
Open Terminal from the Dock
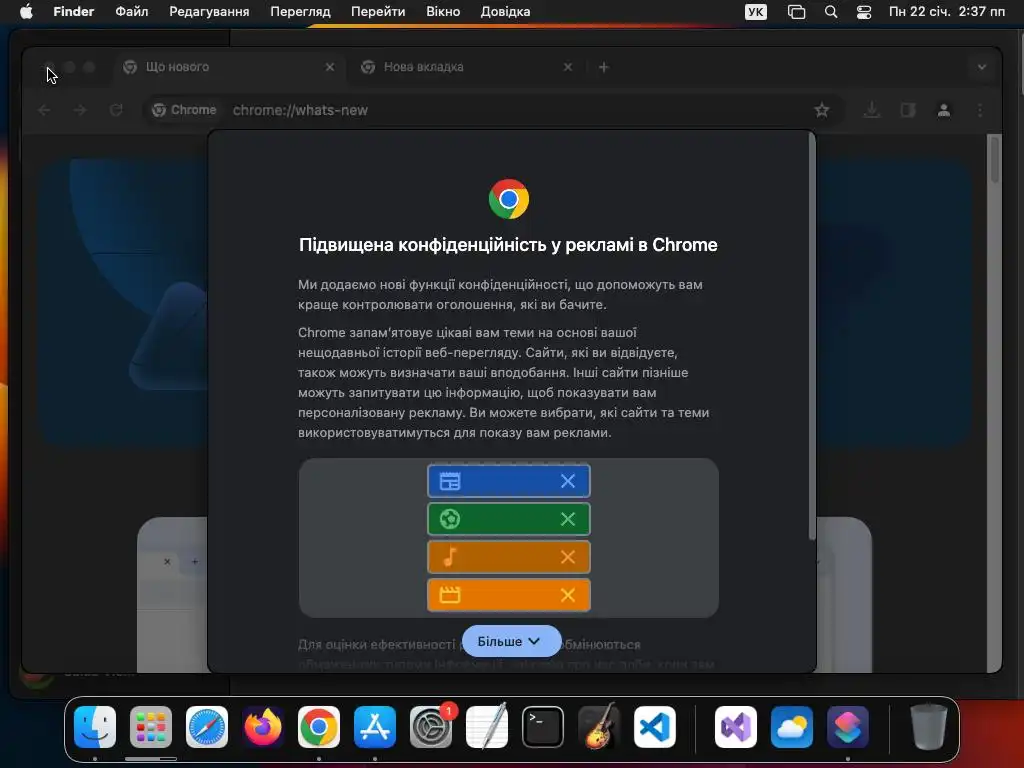click(543, 727)
